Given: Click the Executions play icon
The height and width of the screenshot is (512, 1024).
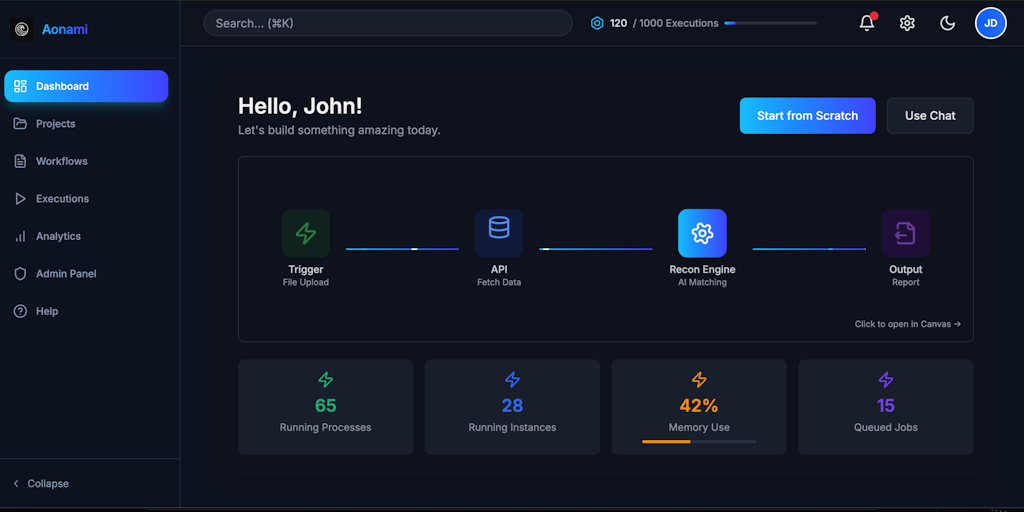Looking at the screenshot, I should (20, 199).
